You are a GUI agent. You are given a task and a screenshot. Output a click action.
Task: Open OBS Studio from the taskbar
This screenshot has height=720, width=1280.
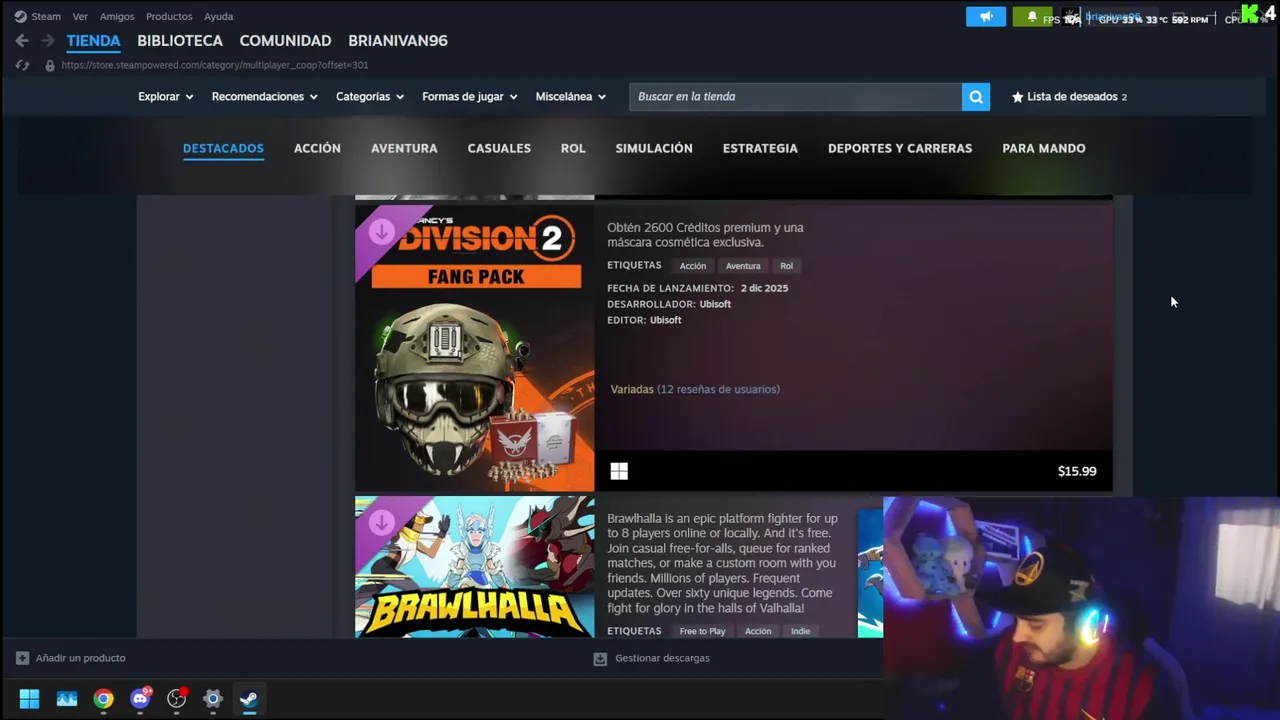[x=177, y=699]
